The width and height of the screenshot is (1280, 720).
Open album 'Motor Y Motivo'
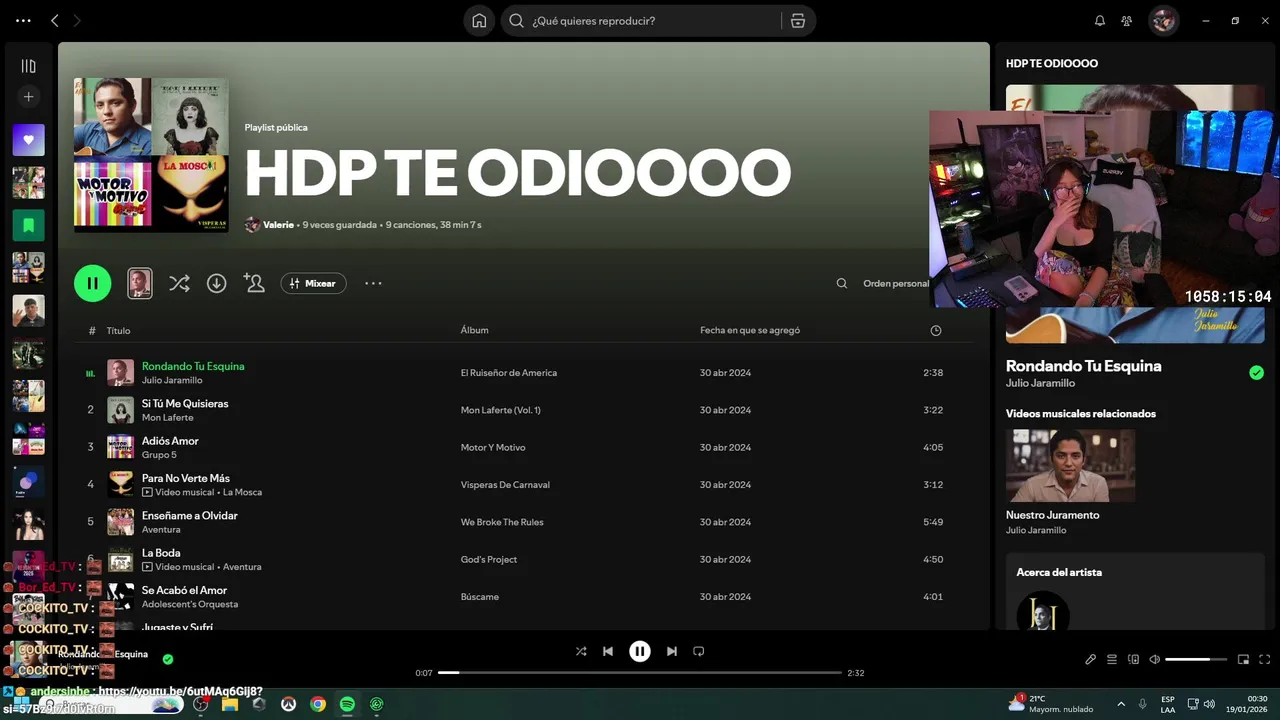point(493,447)
